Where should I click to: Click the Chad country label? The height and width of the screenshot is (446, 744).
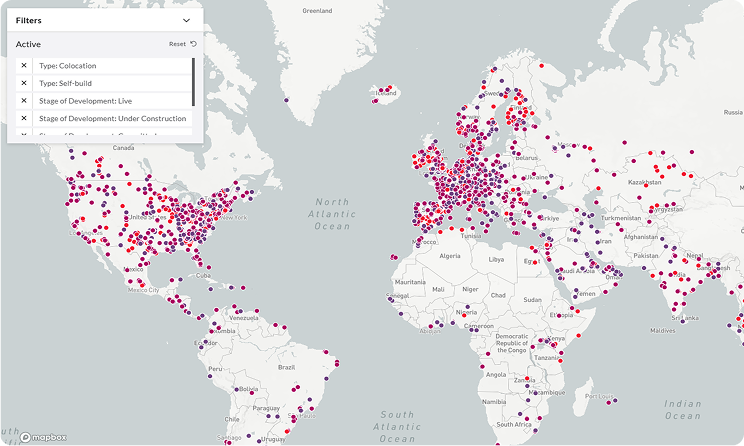pyautogui.click(x=498, y=295)
